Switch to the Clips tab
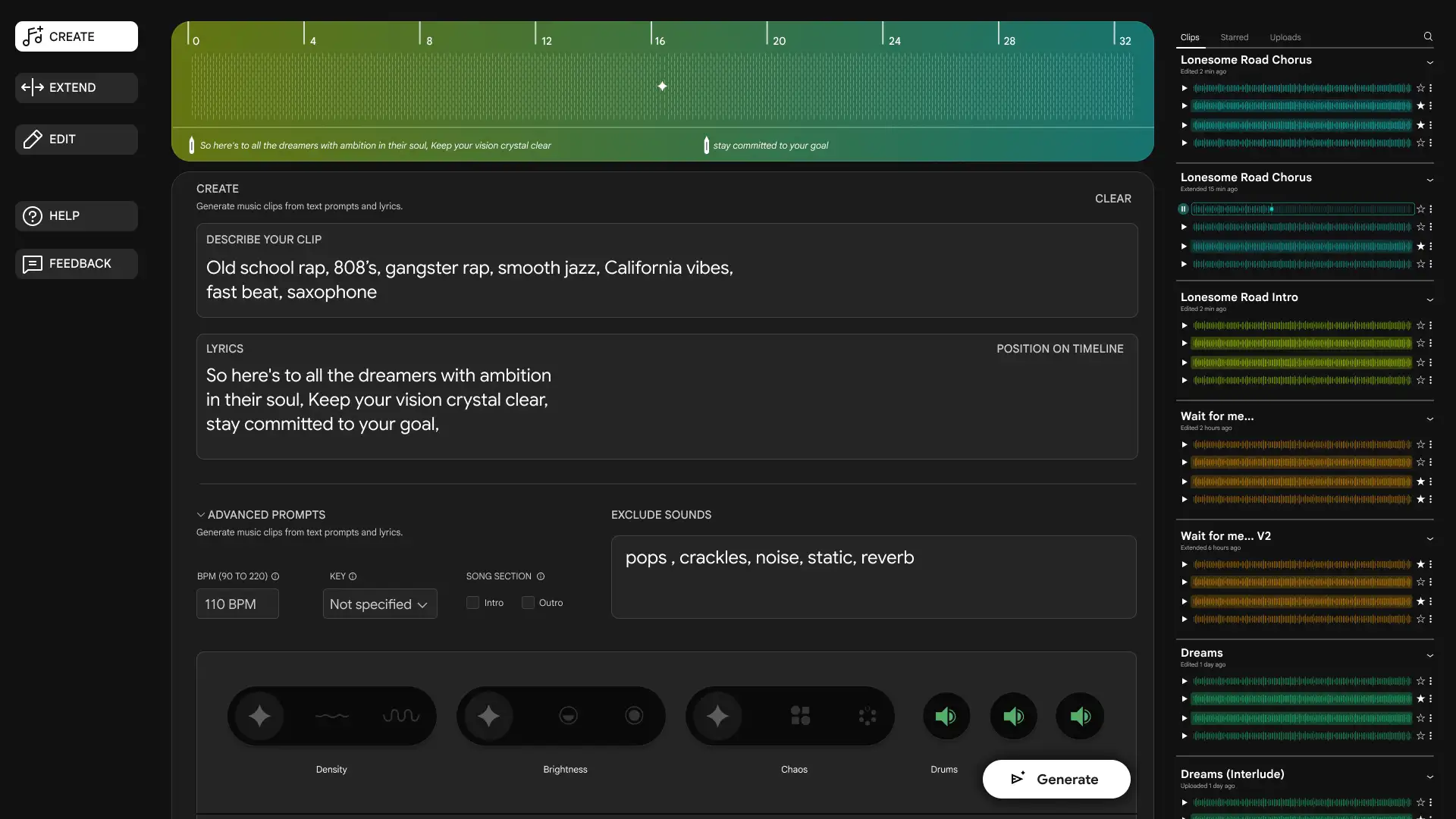The height and width of the screenshot is (819, 1456). point(1190,37)
